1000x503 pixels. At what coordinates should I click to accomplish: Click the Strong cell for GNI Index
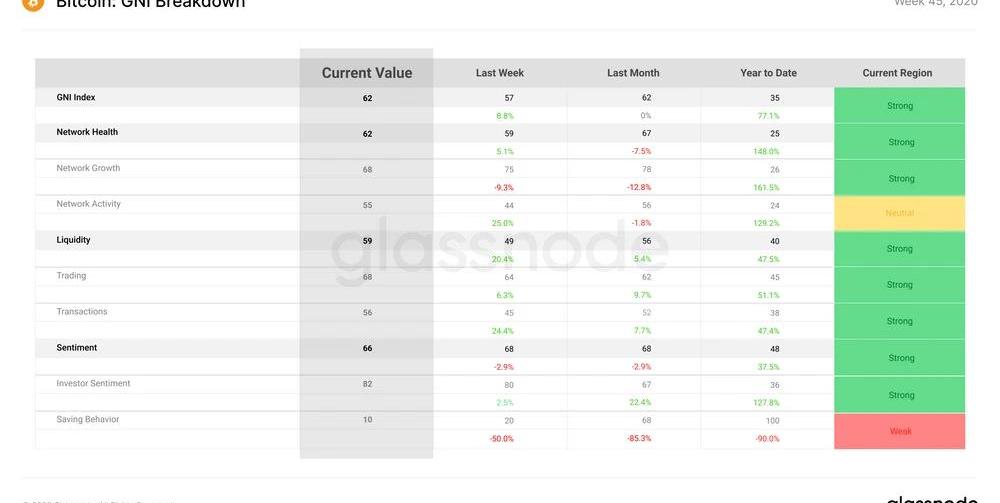(899, 106)
